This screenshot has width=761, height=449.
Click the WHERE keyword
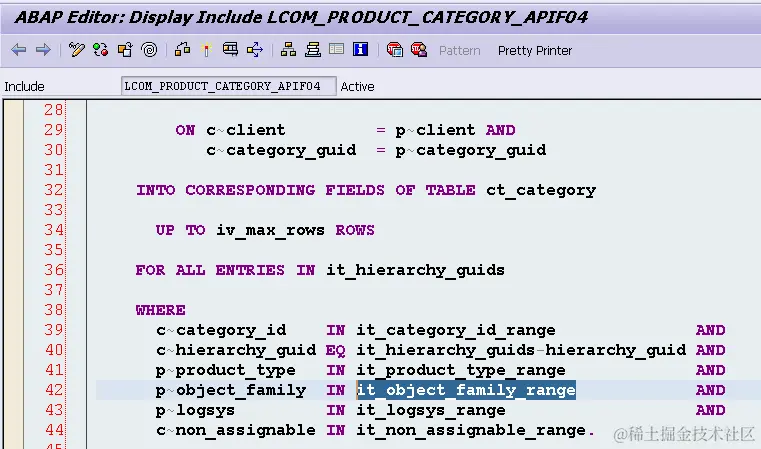161,310
